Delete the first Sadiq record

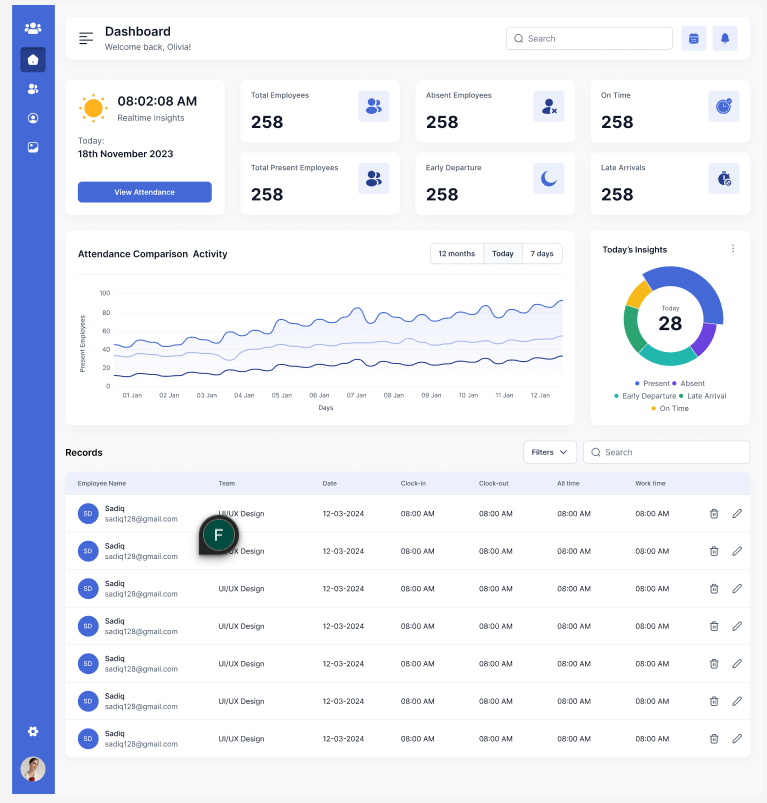tap(714, 513)
